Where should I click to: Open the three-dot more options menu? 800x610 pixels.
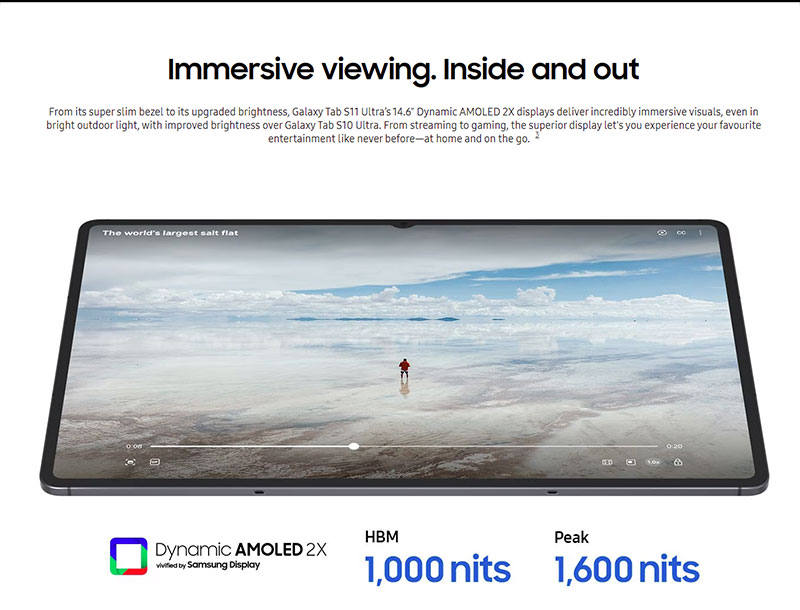point(700,233)
